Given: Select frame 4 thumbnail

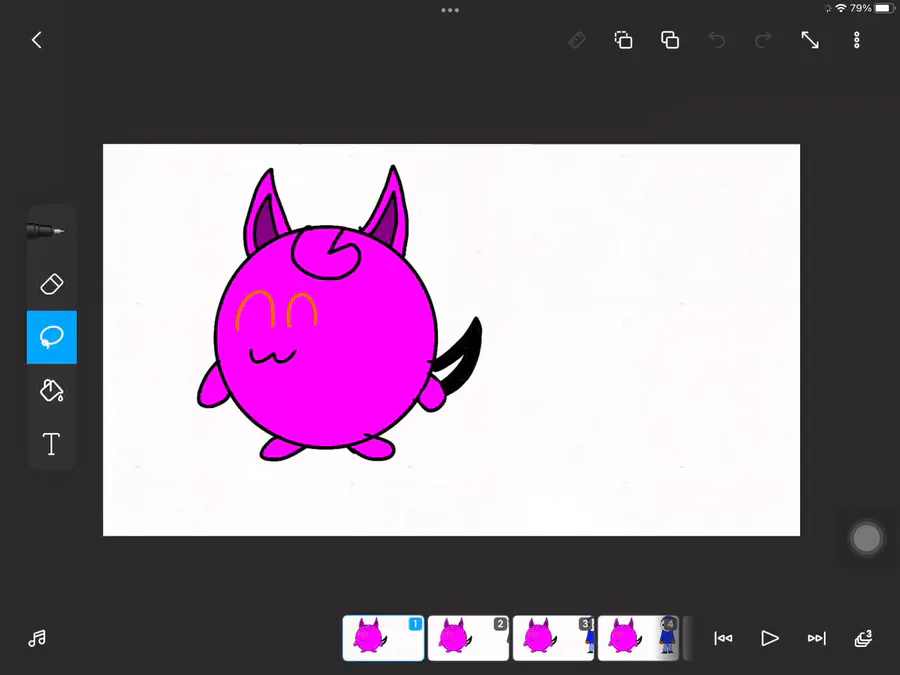Looking at the screenshot, I should coord(638,638).
